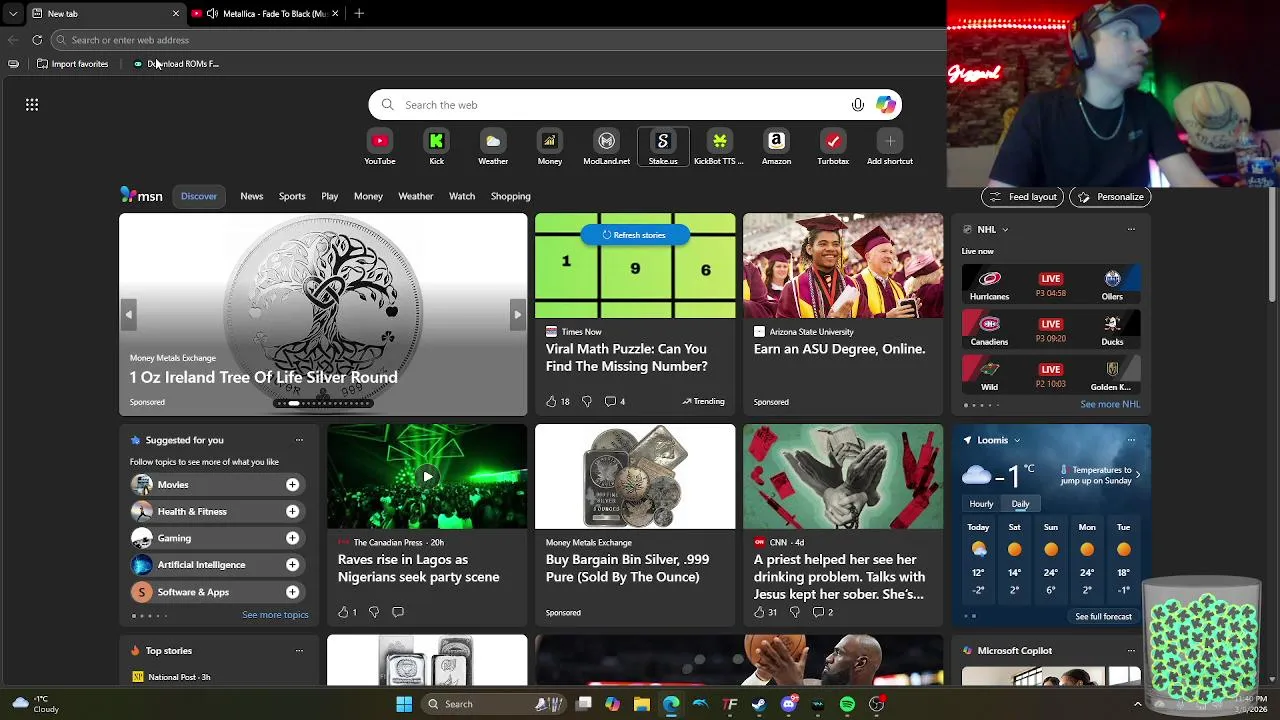Dislike the Viral Math Puzzle story
This screenshot has width=1280, height=720.
click(587, 401)
